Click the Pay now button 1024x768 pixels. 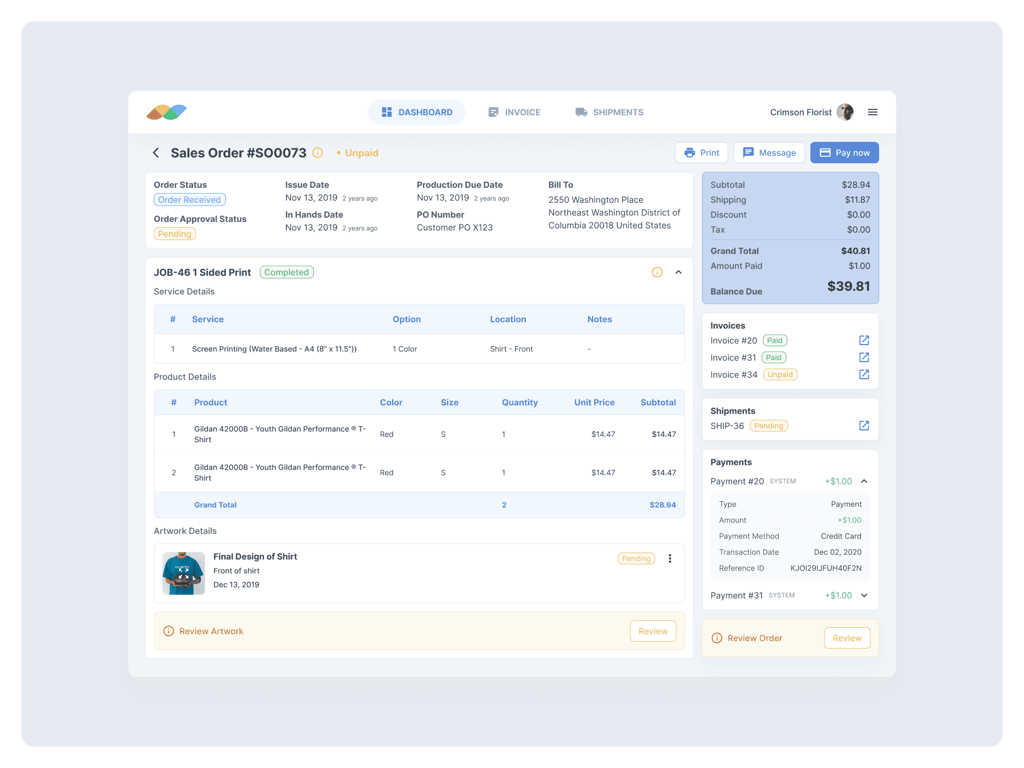tap(844, 153)
